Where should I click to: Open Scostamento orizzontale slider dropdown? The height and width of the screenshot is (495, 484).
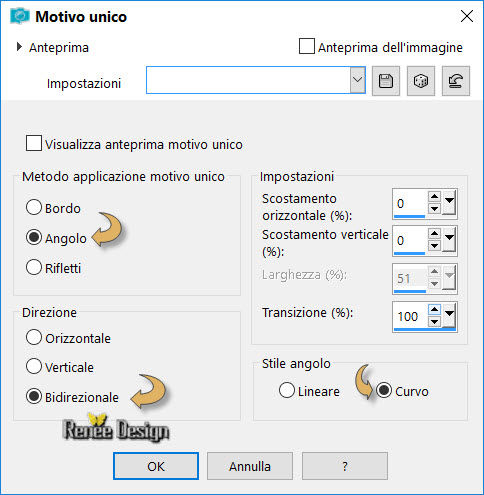point(449,202)
